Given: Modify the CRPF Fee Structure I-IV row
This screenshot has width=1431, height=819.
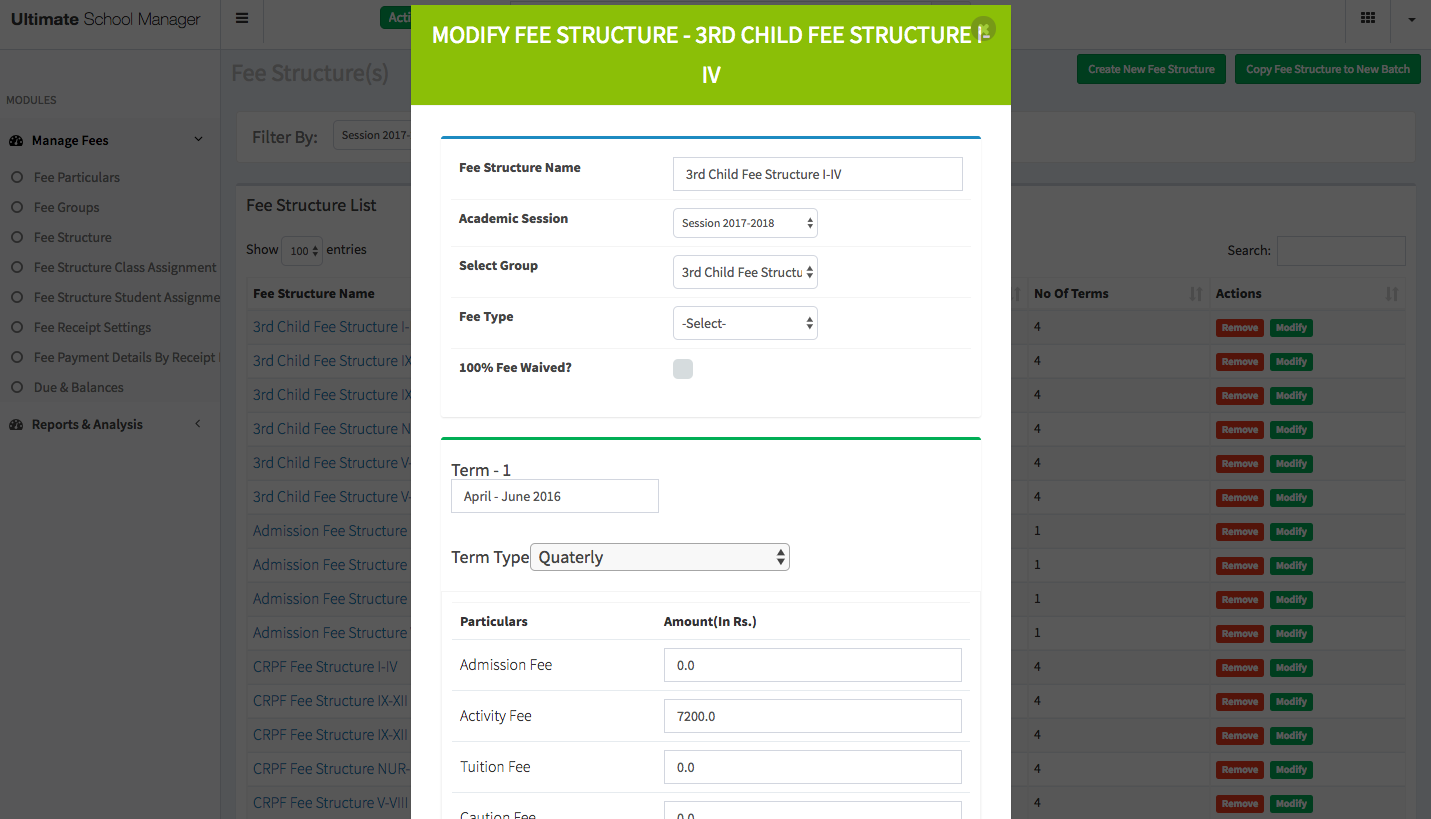Looking at the screenshot, I should 1291,668.
